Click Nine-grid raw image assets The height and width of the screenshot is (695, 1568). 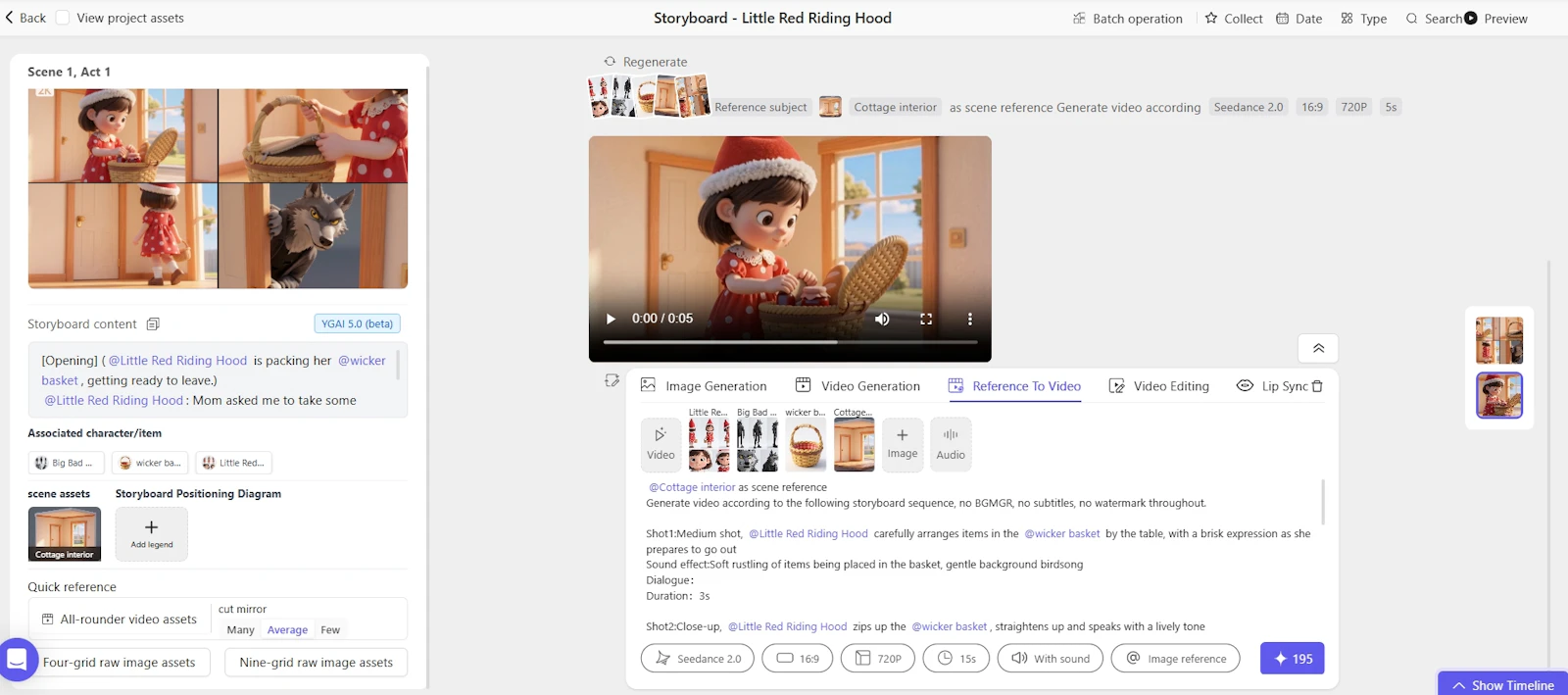pyautogui.click(x=316, y=663)
